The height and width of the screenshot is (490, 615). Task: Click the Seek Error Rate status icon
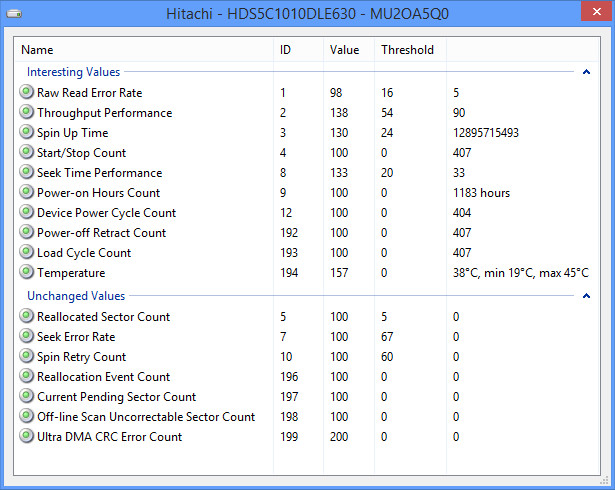coord(26,336)
